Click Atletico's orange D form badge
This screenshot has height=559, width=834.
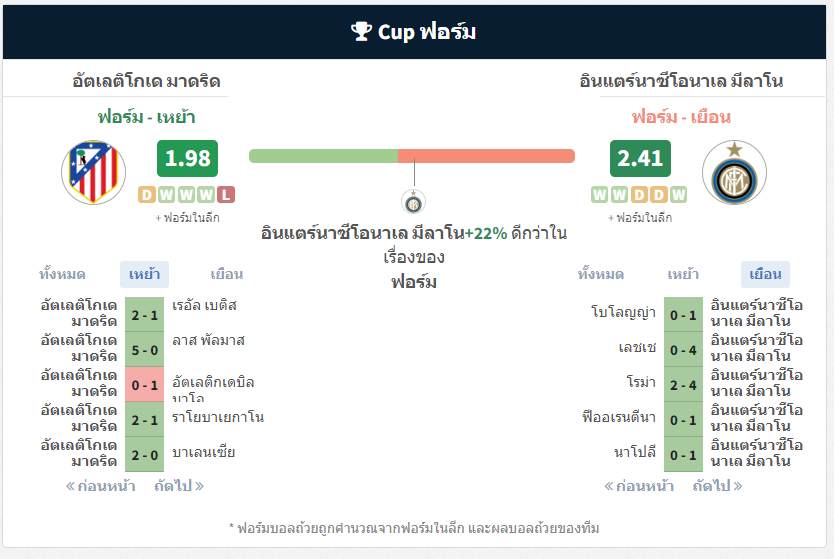(x=146, y=194)
